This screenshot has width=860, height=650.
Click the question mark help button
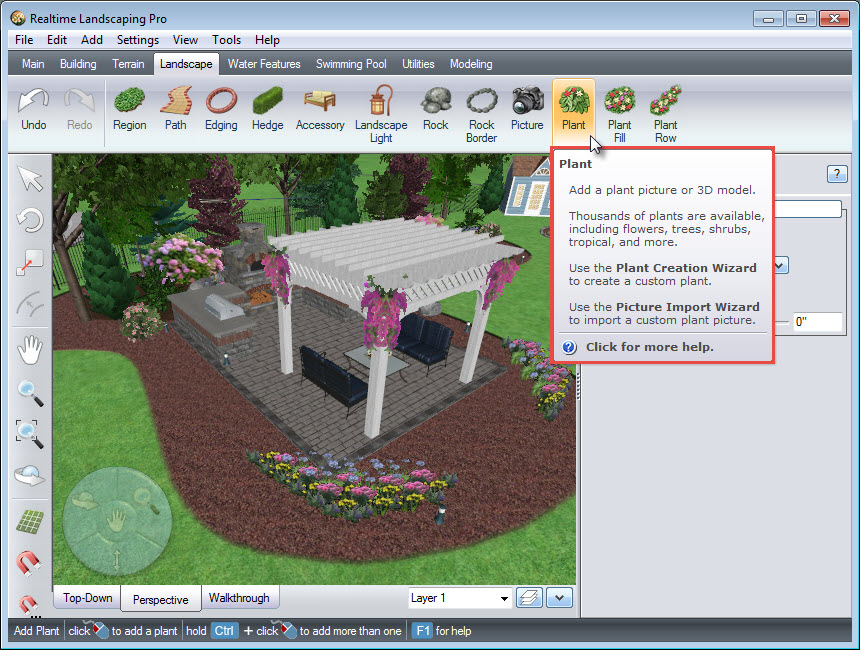[837, 174]
